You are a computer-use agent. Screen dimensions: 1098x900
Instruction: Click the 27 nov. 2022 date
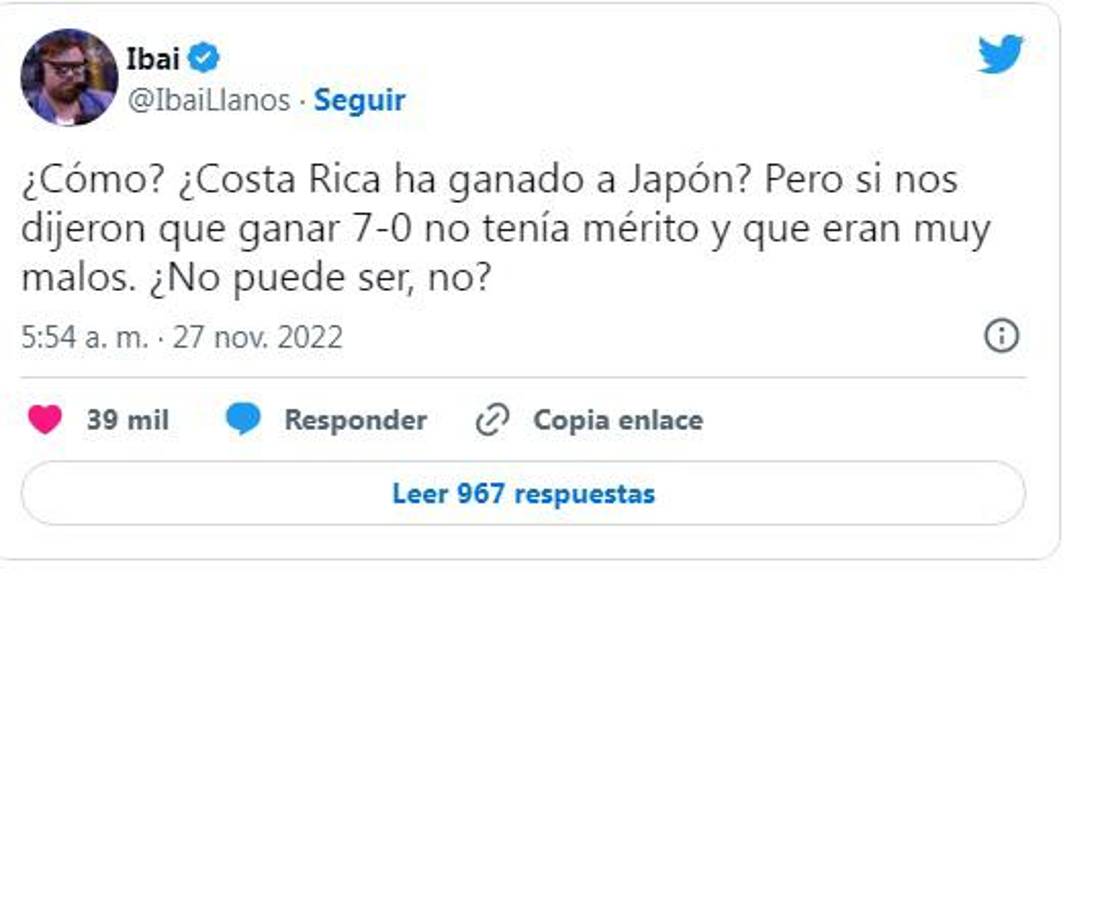point(258,337)
